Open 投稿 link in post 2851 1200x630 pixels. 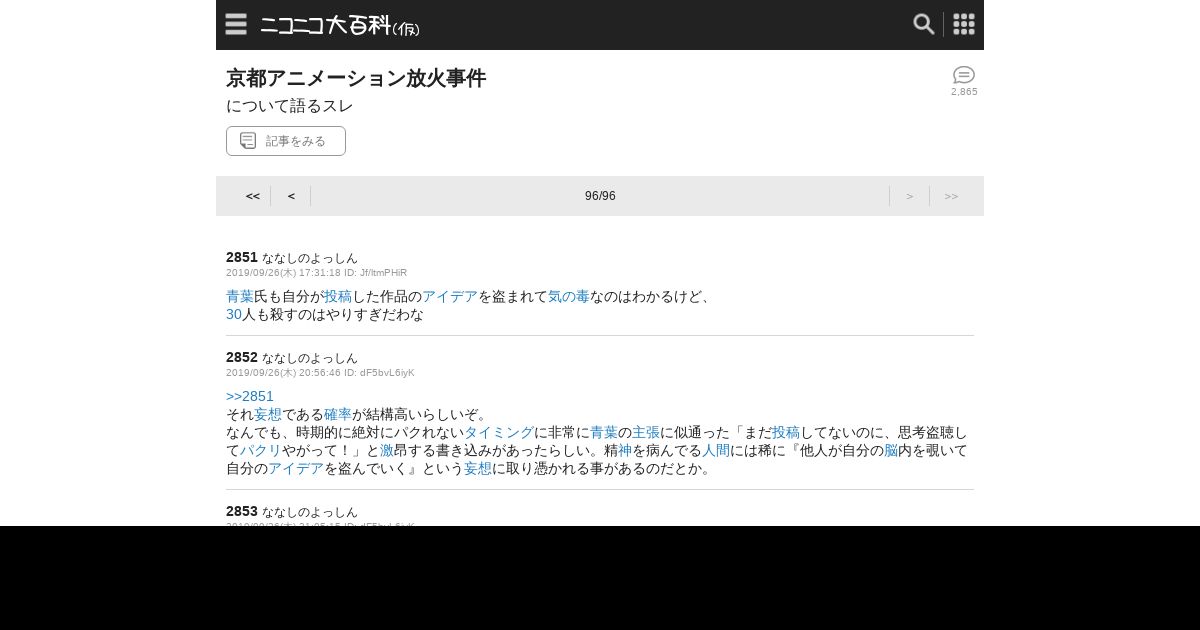point(338,296)
